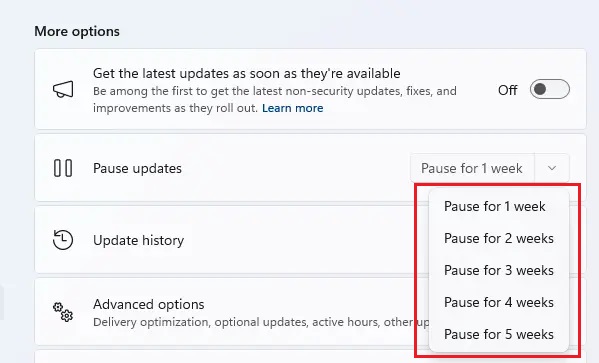Click the pause bars icon

tap(63, 168)
